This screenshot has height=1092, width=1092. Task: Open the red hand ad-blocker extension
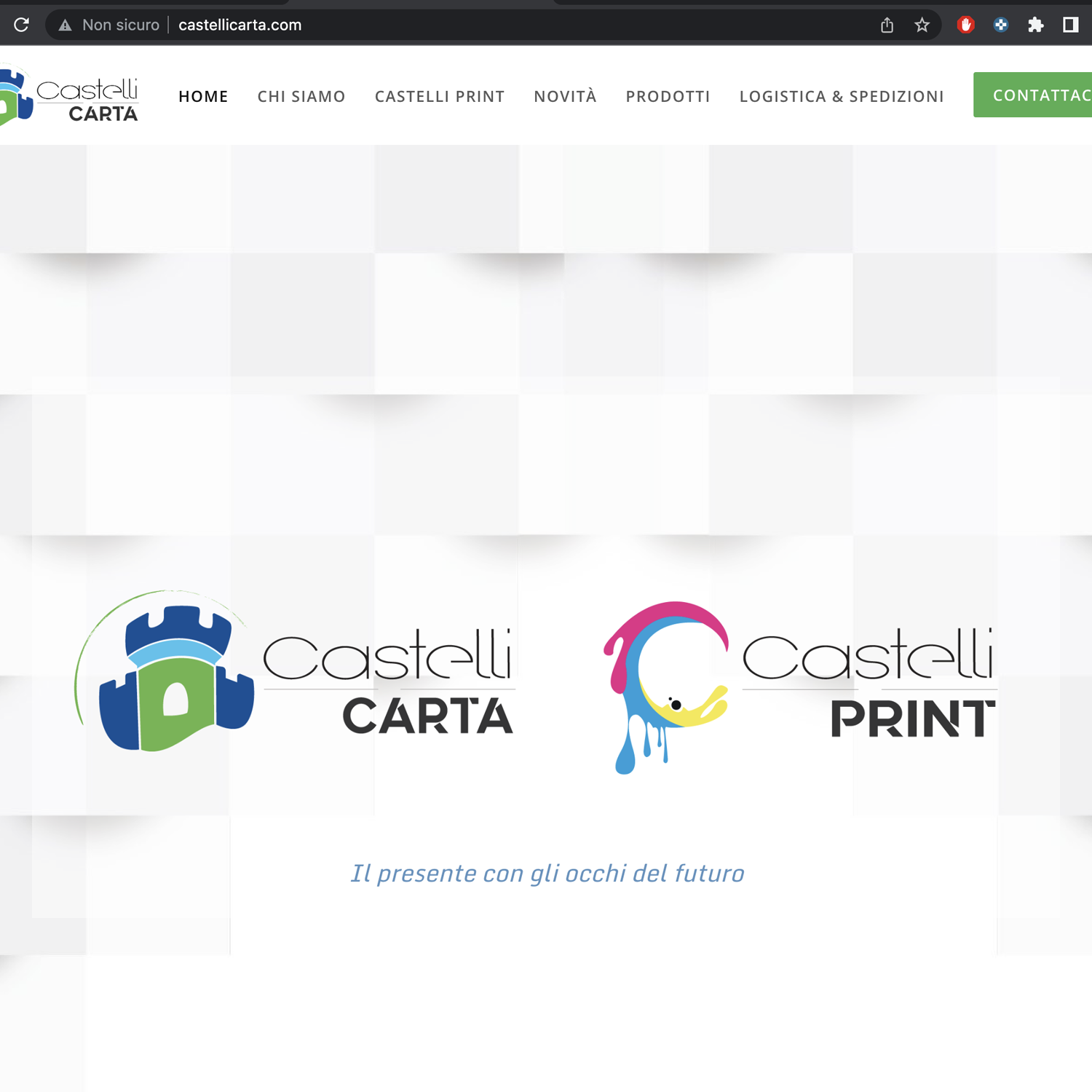pos(965,25)
